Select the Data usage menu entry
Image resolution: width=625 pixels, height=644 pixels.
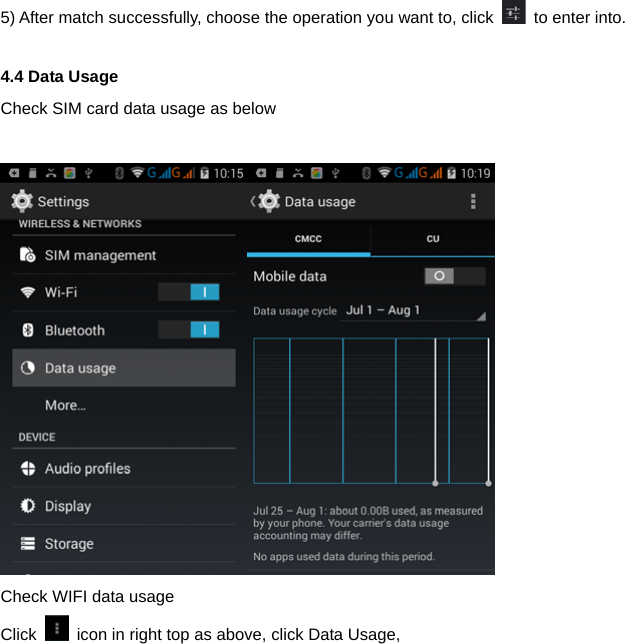124,368
